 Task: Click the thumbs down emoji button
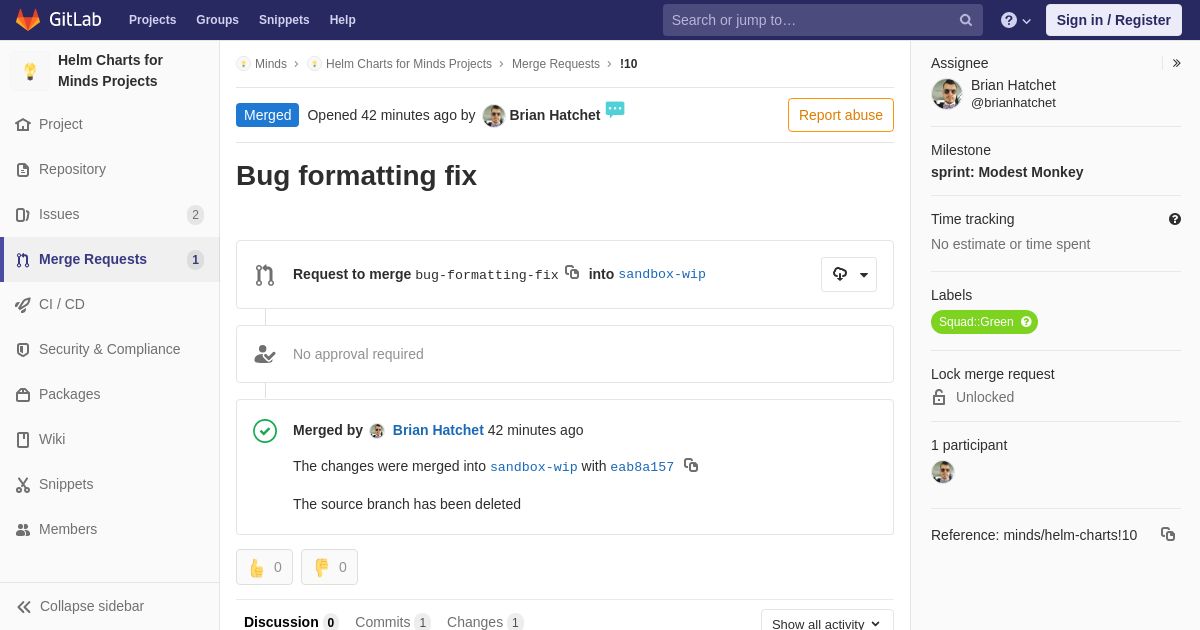coord(329,567)
